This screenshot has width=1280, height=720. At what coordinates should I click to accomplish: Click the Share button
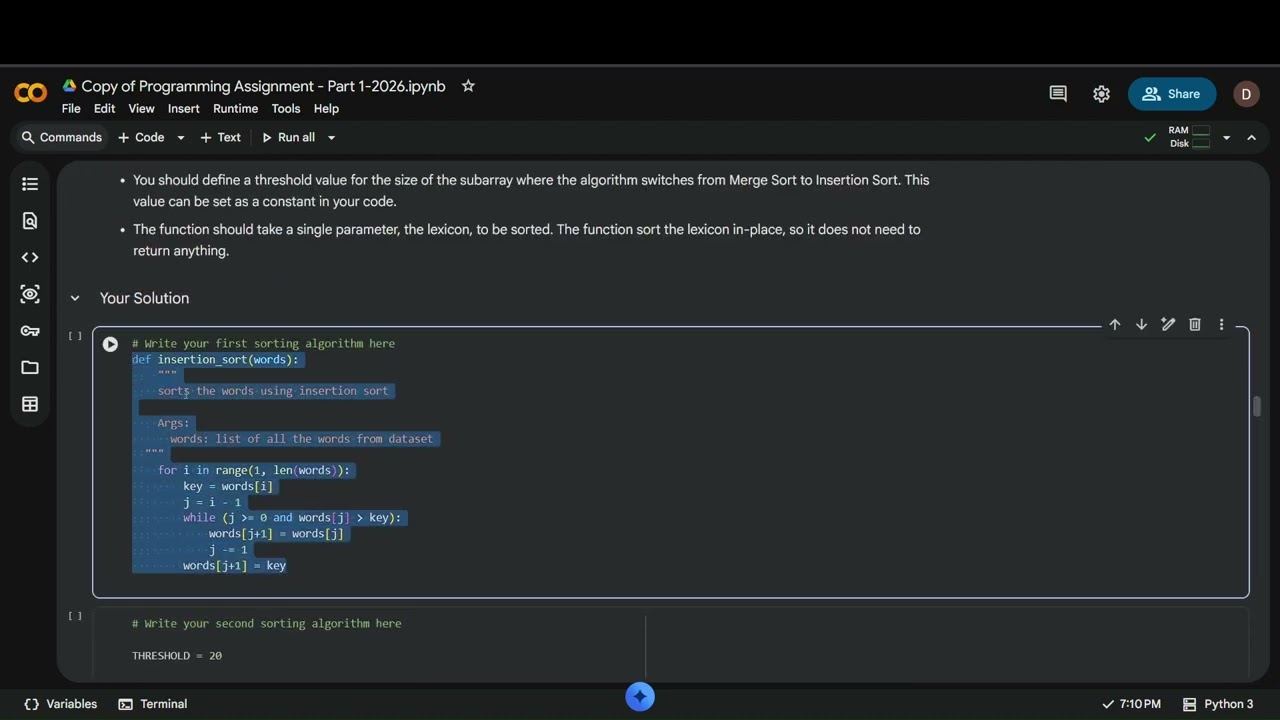coord(1172,94)
